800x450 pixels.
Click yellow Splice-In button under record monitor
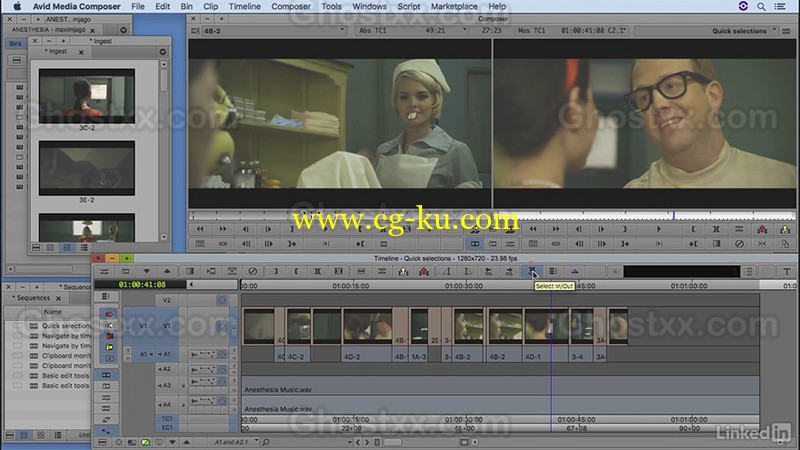click(785, 229)
